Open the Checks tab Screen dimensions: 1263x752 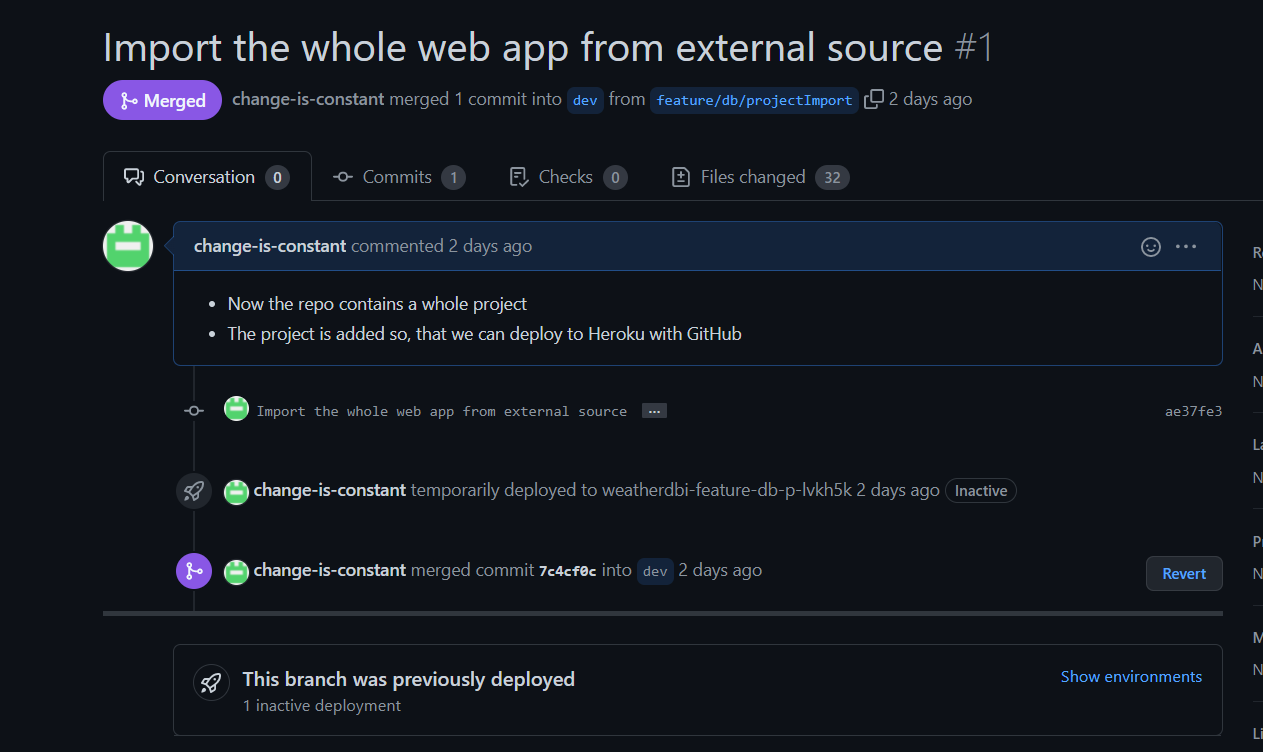(568, 177)
